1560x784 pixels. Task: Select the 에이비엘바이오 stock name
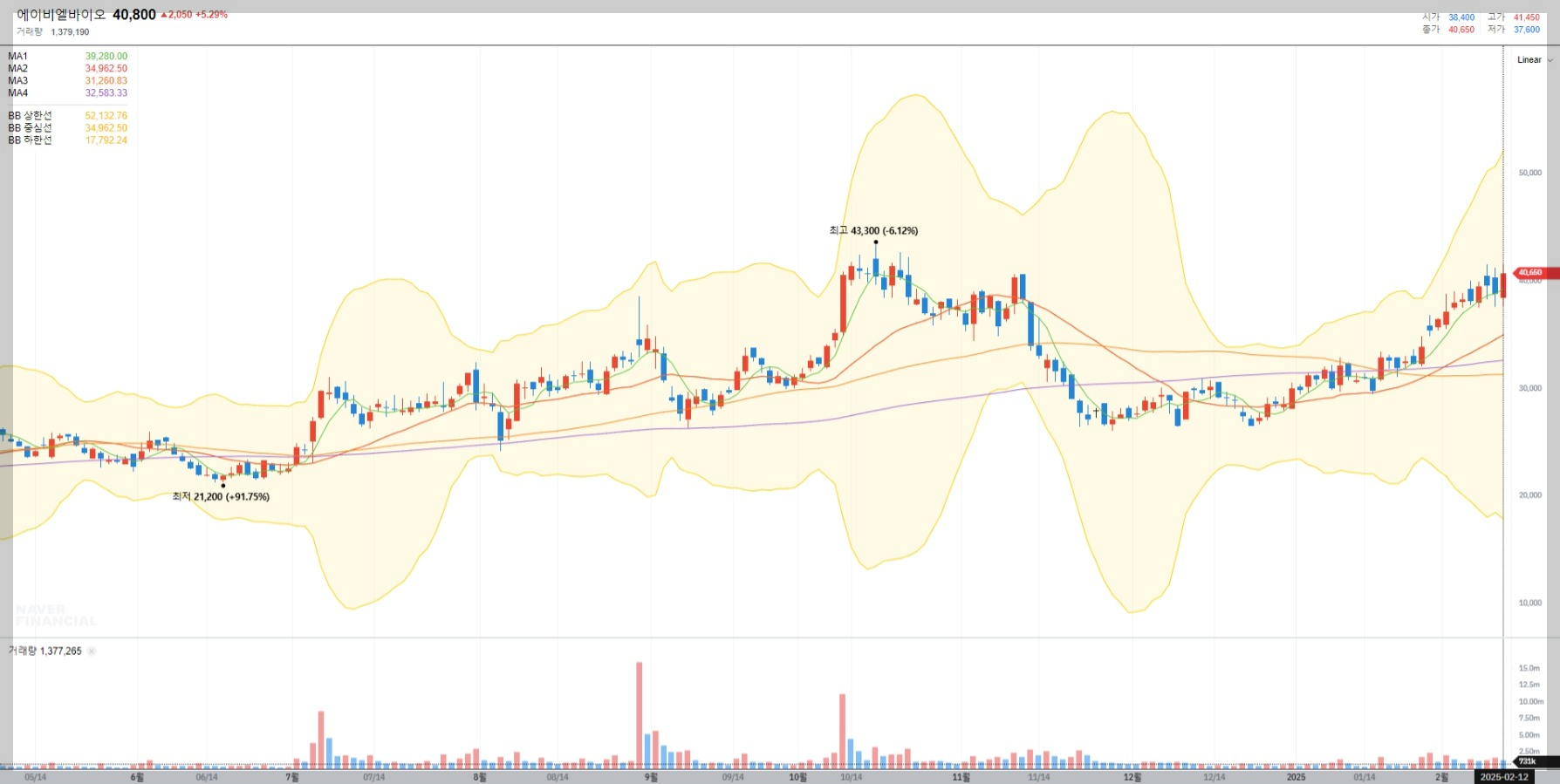(61, 15)
